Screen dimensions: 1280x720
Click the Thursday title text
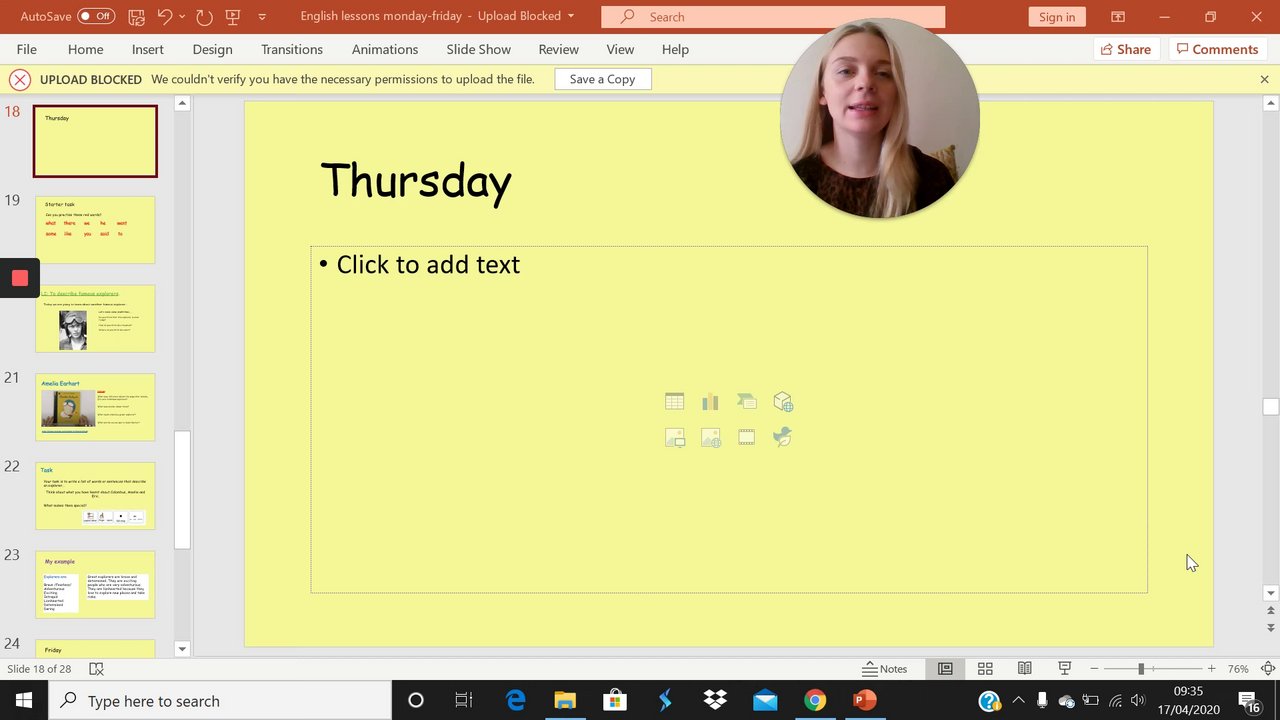[416, 182]
